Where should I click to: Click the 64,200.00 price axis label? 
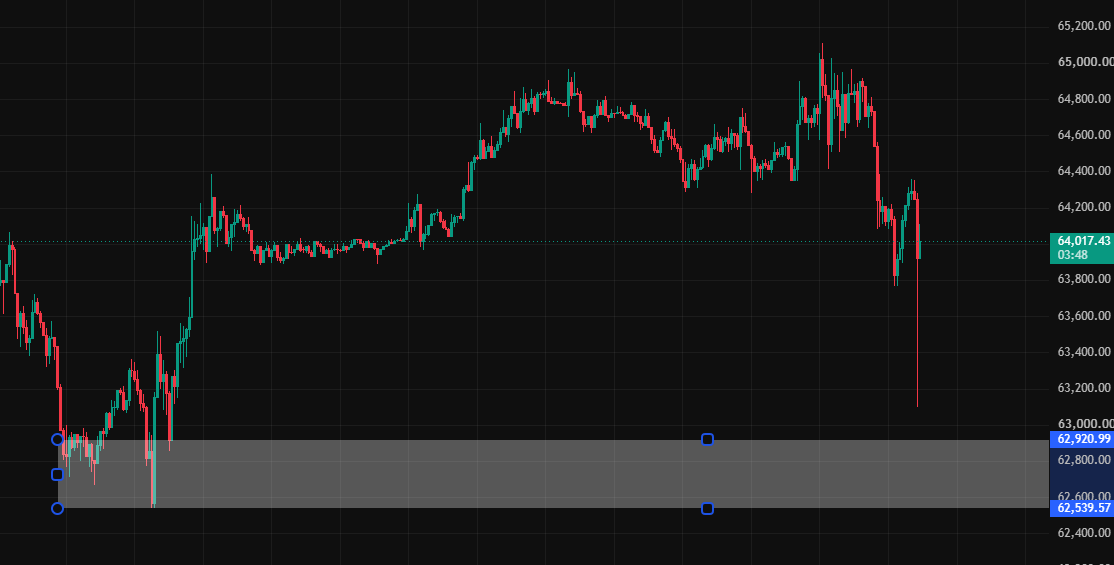coord(1083,208)
